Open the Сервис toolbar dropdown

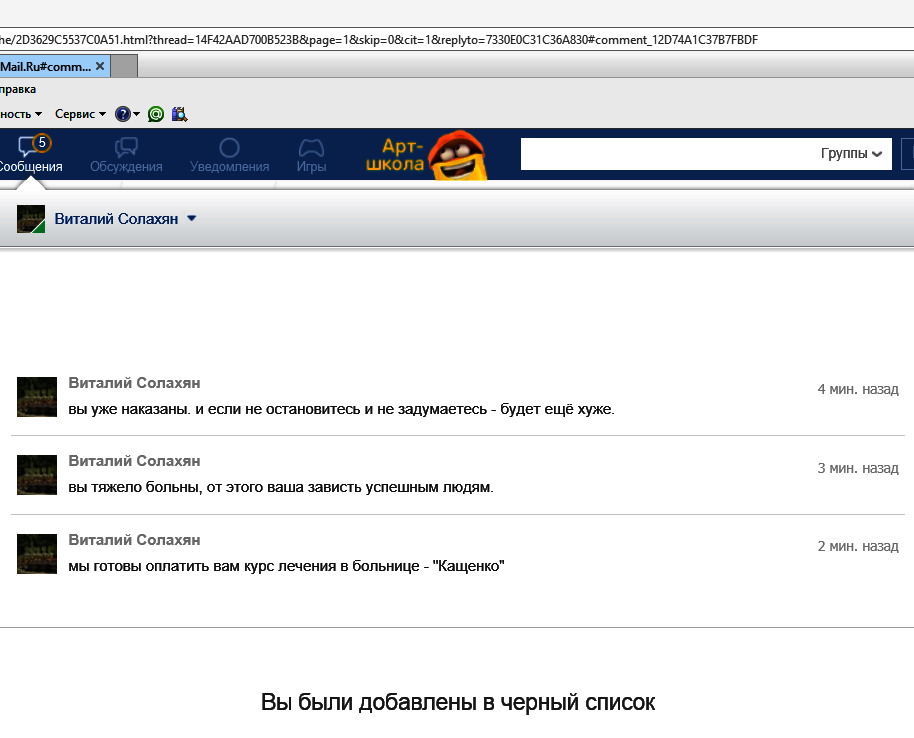tap(80, 114)
